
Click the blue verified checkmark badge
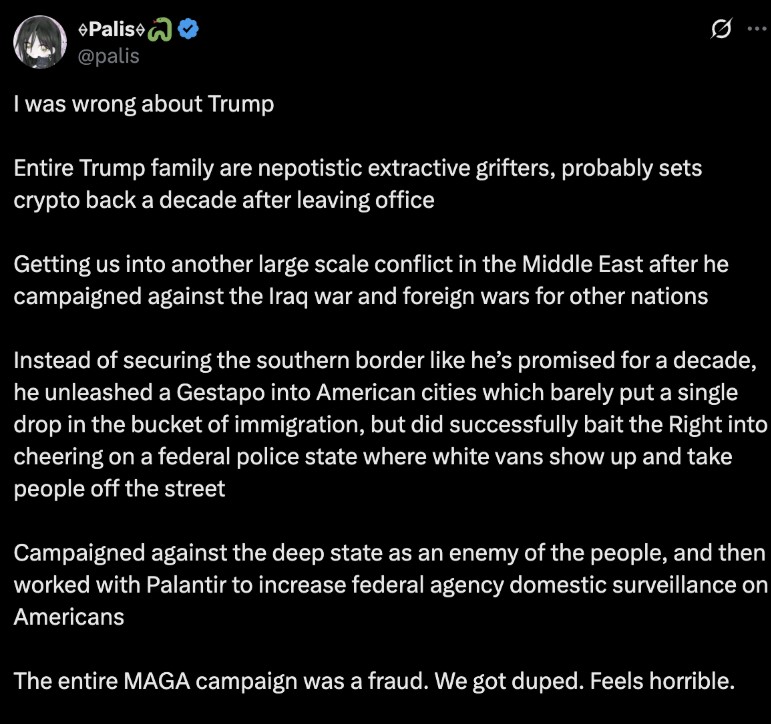coord(187,29)
